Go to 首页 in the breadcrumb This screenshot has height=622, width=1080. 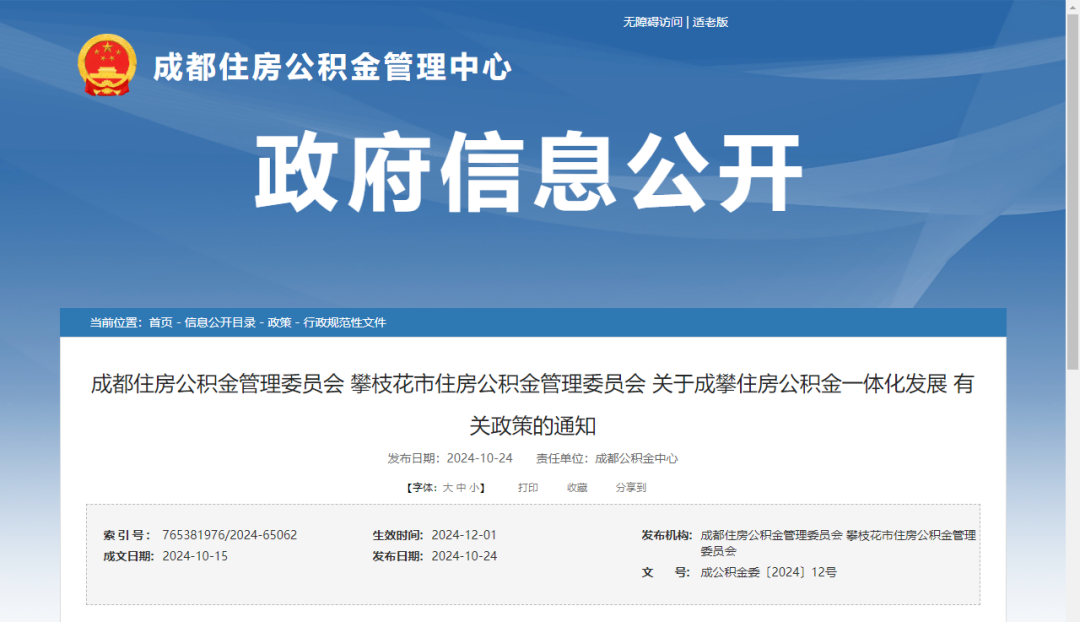[x=160, y=322]
